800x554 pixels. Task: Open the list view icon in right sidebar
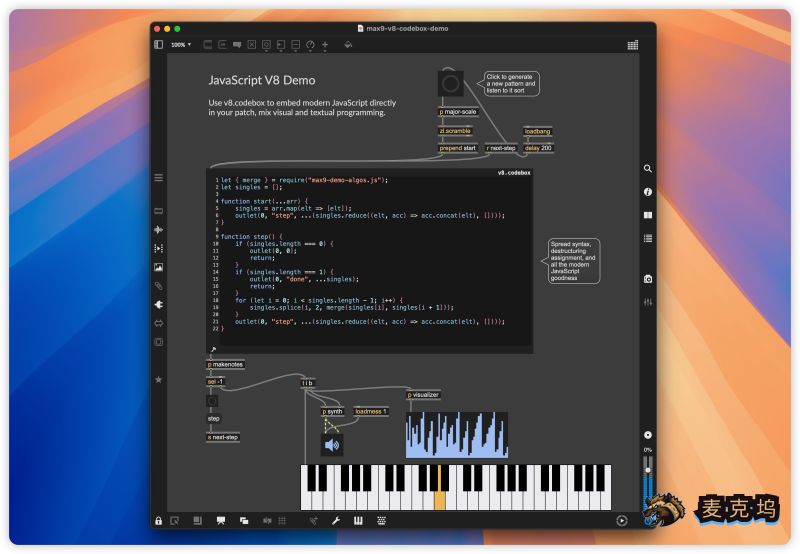pos(647,238)
